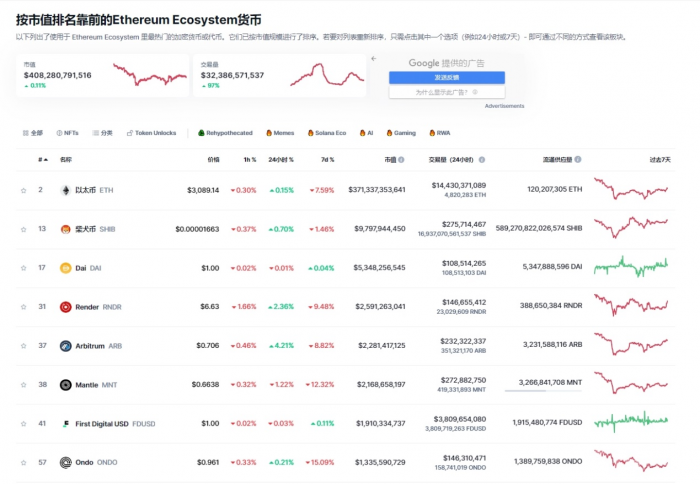Toggle watchlist star for Arbitrum ARB

click(x=24, y=346)
